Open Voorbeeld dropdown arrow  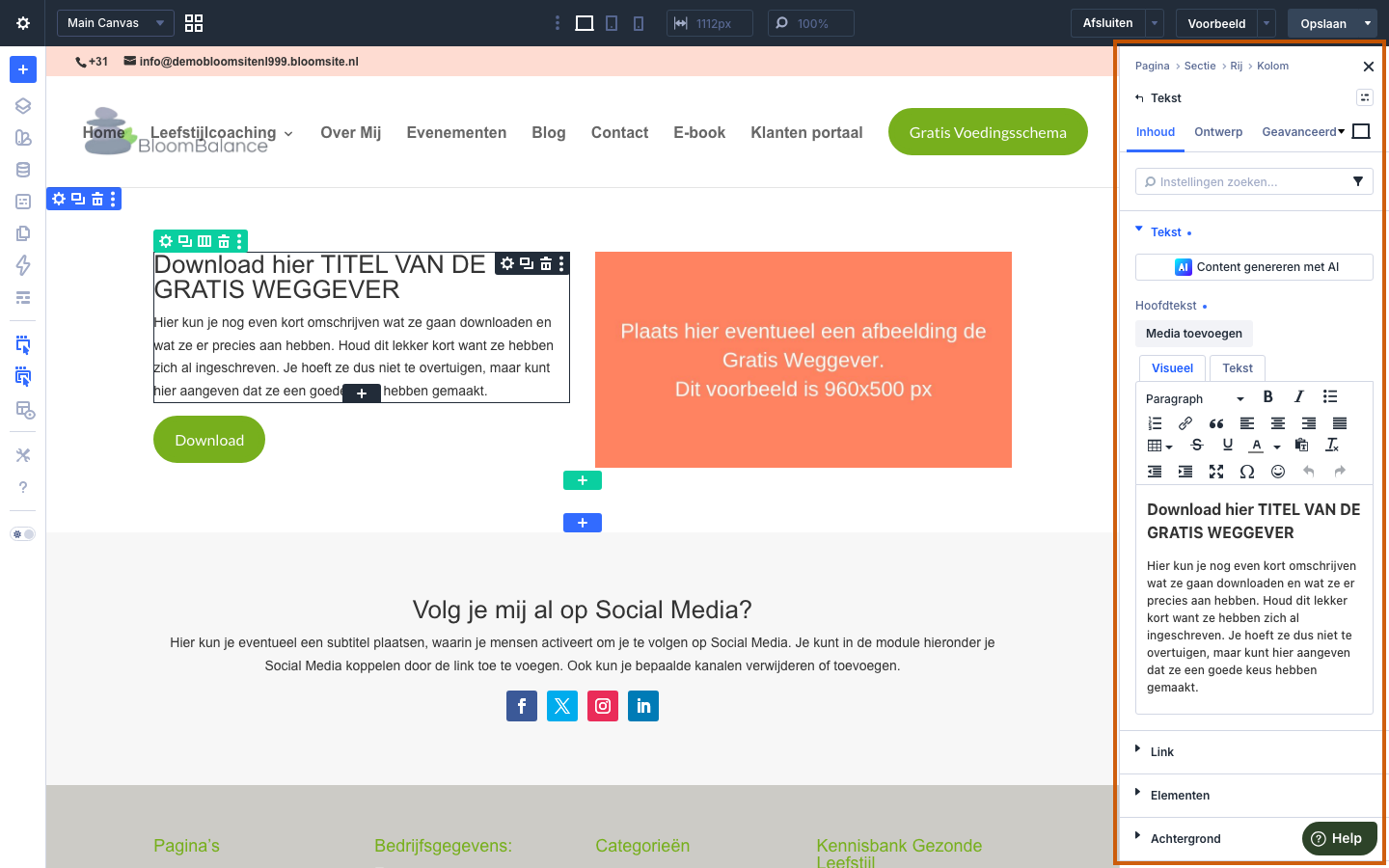1266,23
